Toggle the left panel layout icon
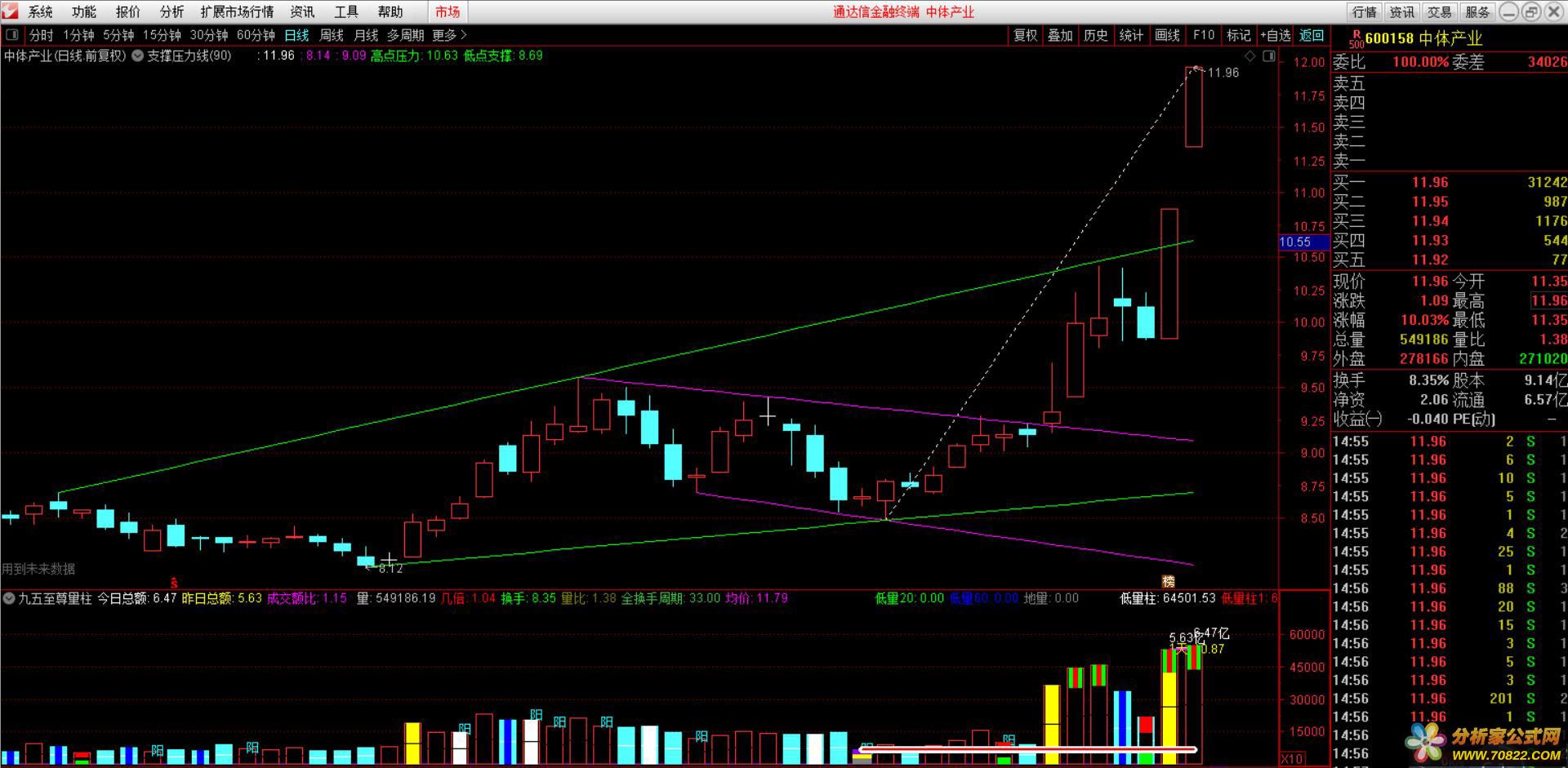The image size is (1568, 768). coord(12,35)
